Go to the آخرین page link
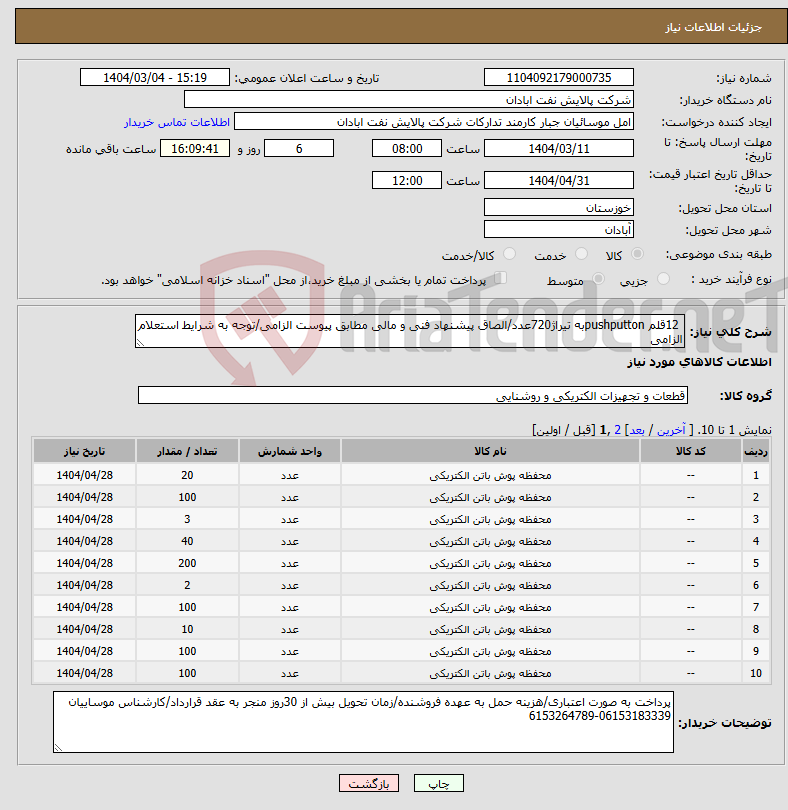788x810 pixels. point(671,430)
